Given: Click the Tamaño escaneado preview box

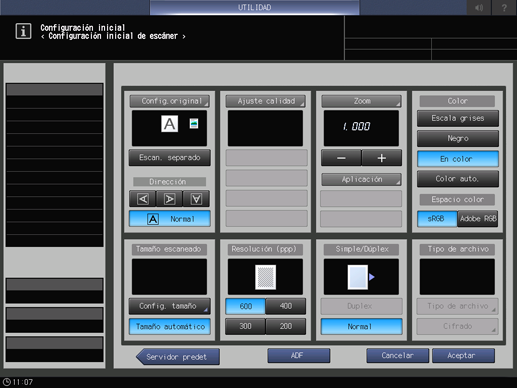Looking at the screenshot, I should click(169, 276).
